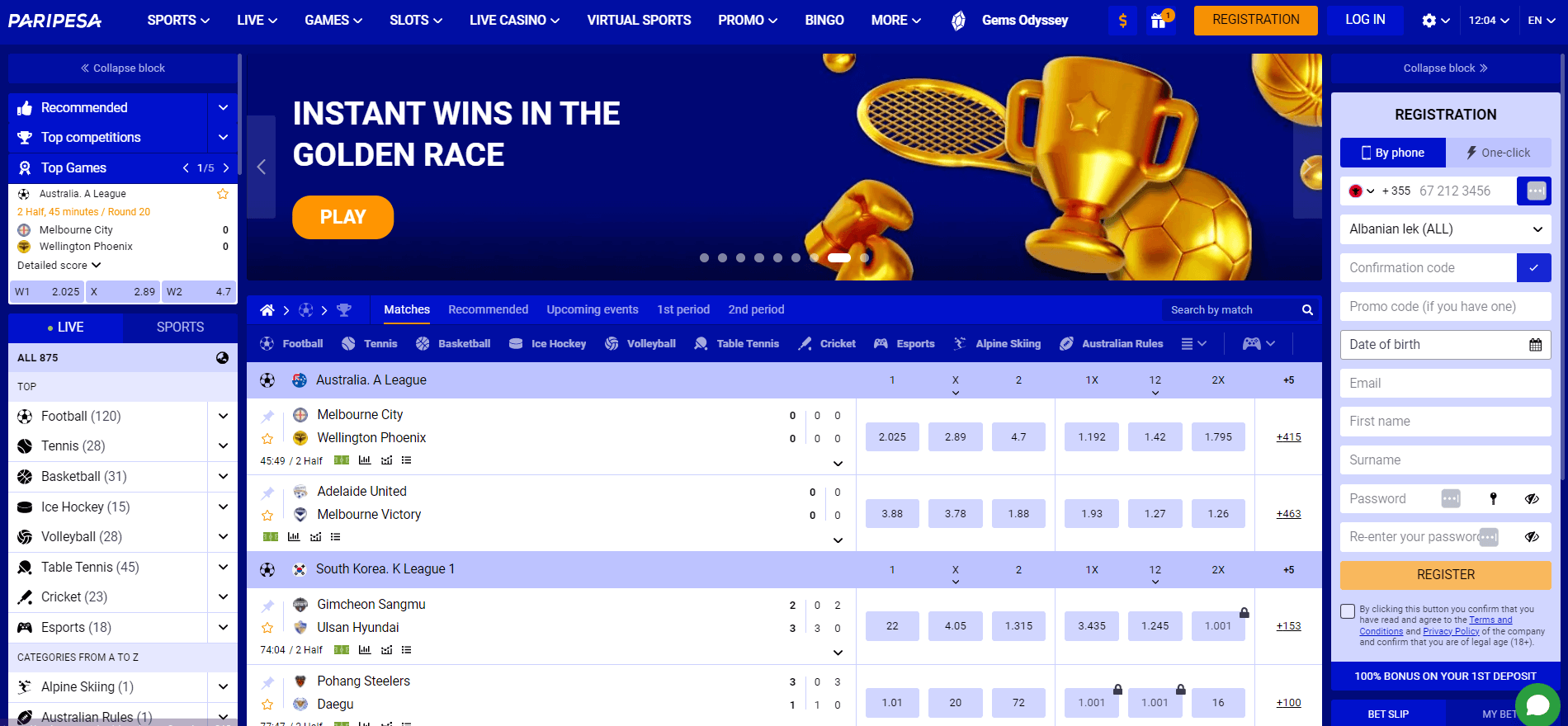
Task: Favorite the Gimcheon Sangmu match star
Action: [267, 628]
